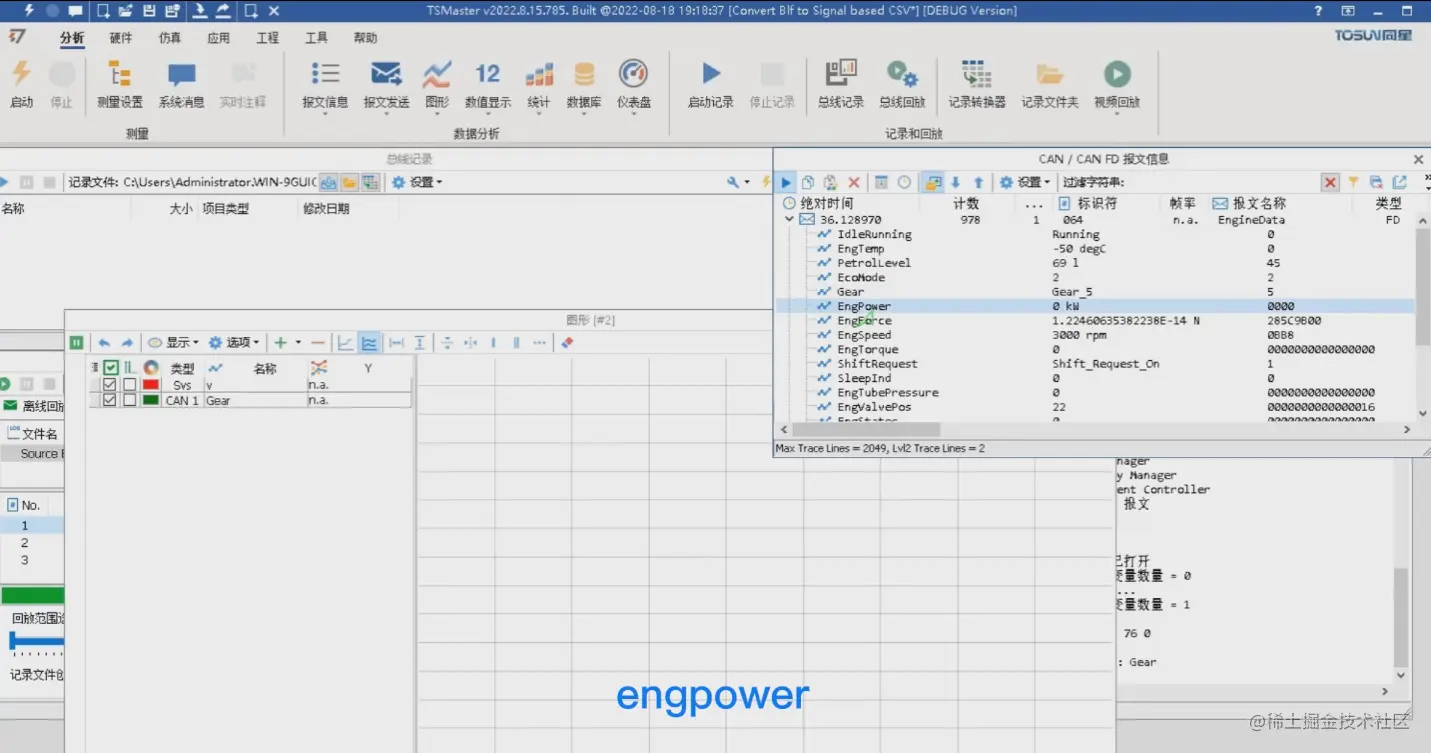Image resolution: width=1431 pixels, height=753 pixels.
Task: Click the up arrow icon in message info toolbar
Action: 978,182
